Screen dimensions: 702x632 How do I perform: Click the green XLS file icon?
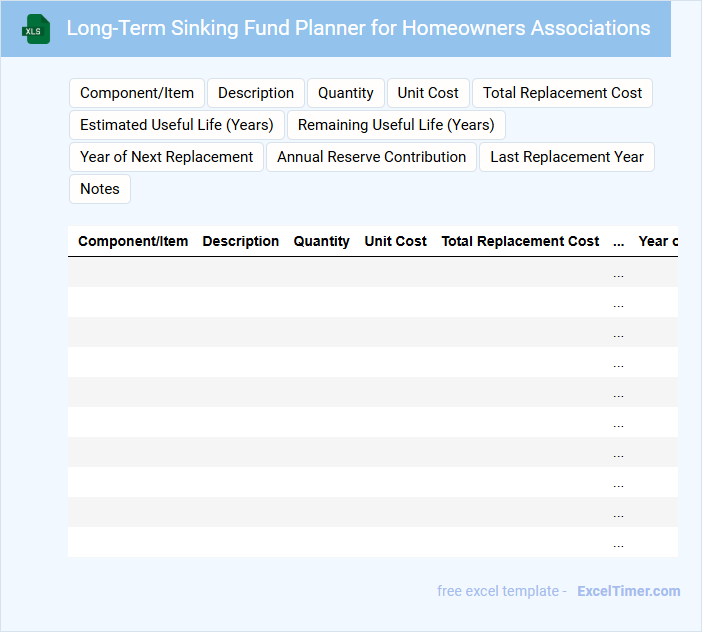coord(36,30)
